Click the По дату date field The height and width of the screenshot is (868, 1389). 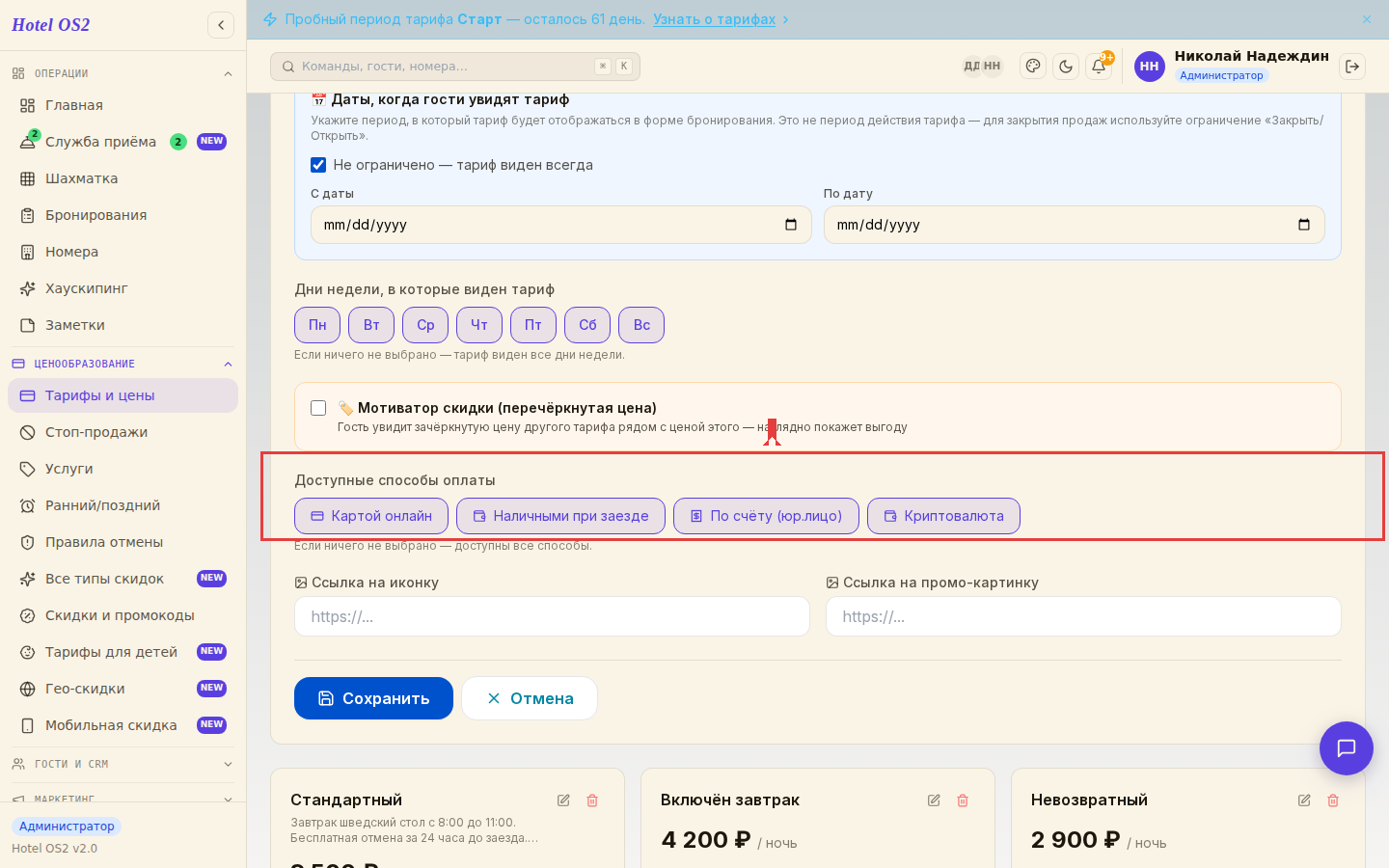click(1075, 225)
